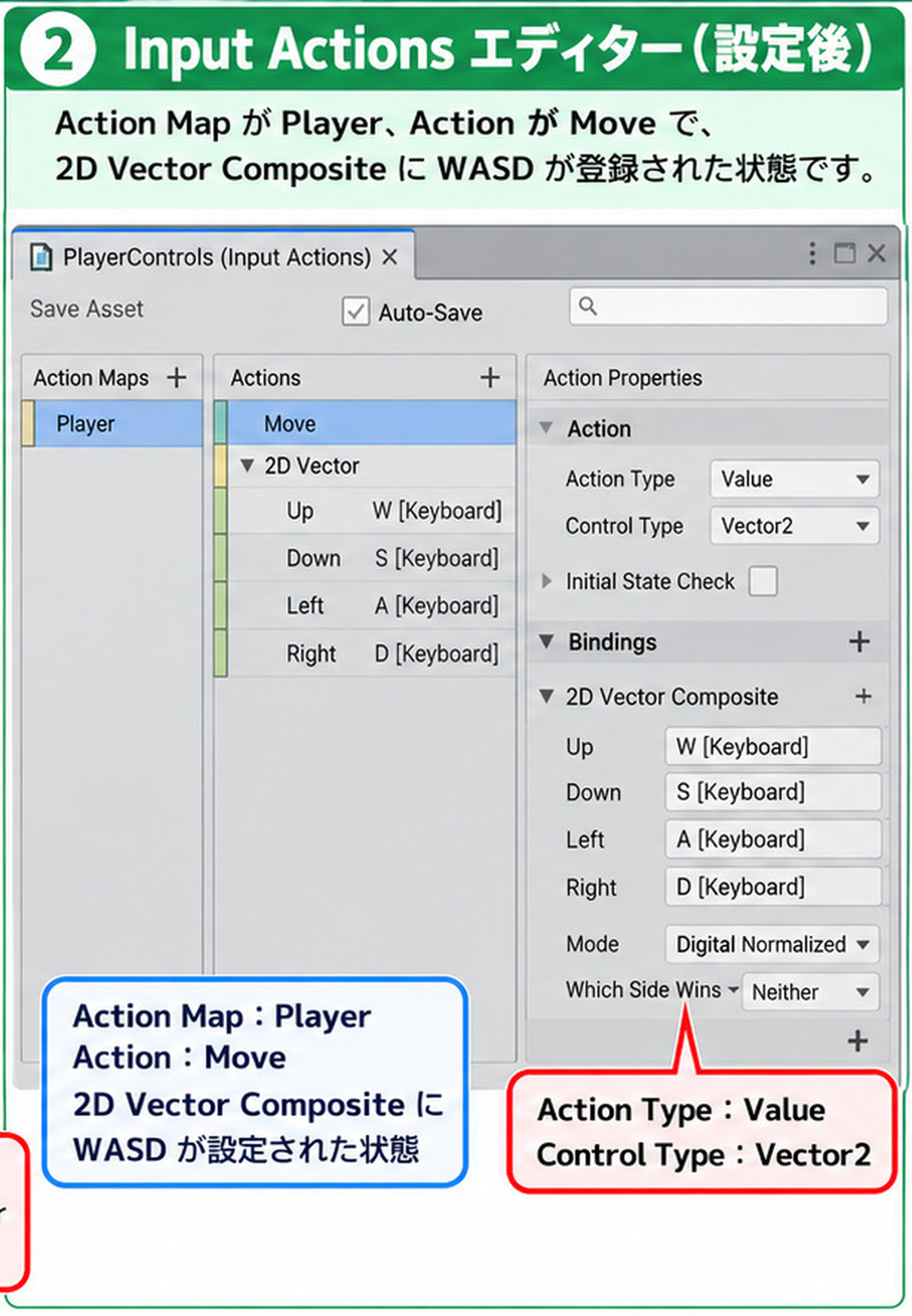
Task: Maximize the Input Actions editor window
Action: [x=845, y=254]
